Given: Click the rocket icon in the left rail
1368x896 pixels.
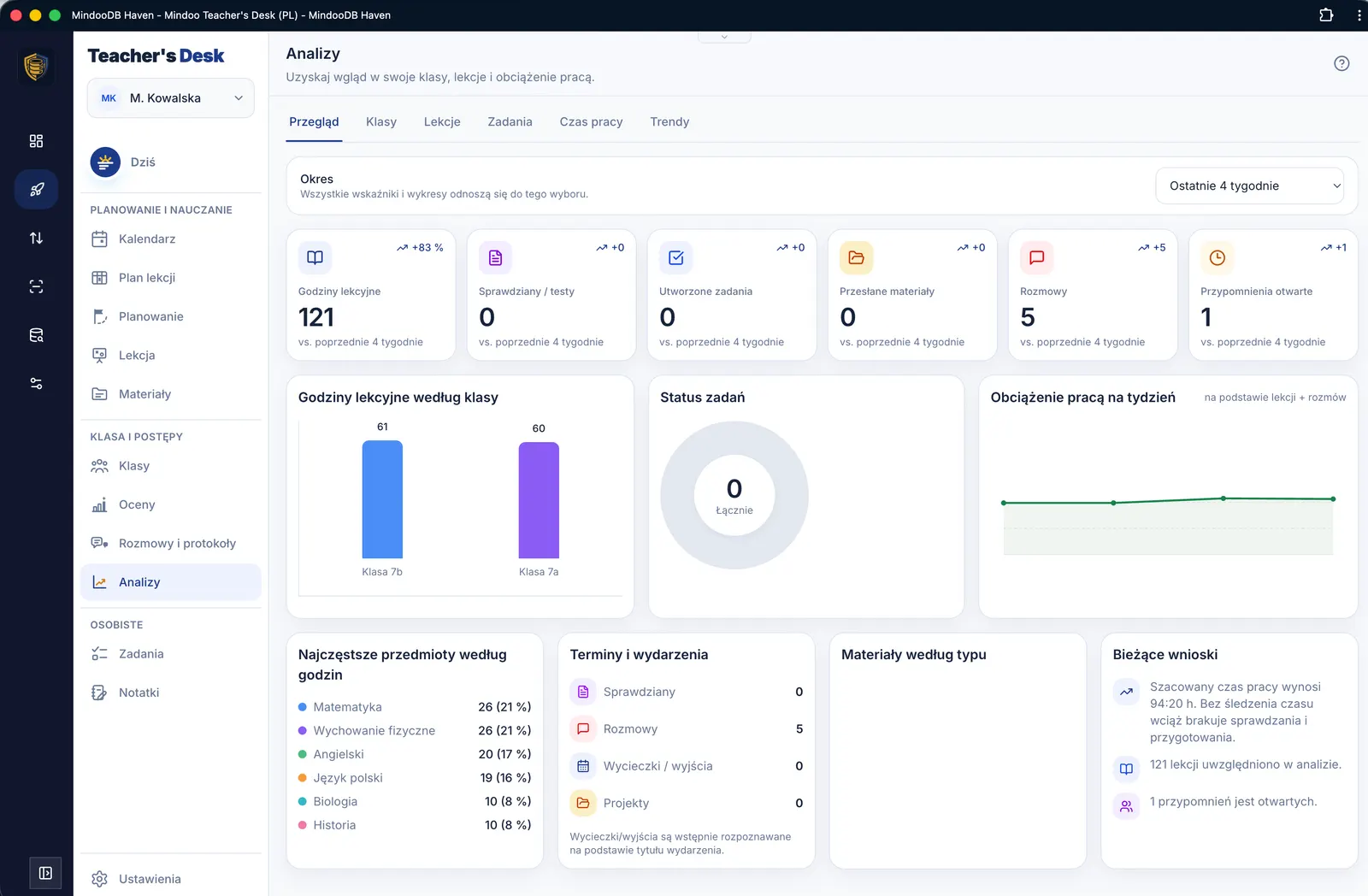Looking at the screenshot, I should pos(36,190).
